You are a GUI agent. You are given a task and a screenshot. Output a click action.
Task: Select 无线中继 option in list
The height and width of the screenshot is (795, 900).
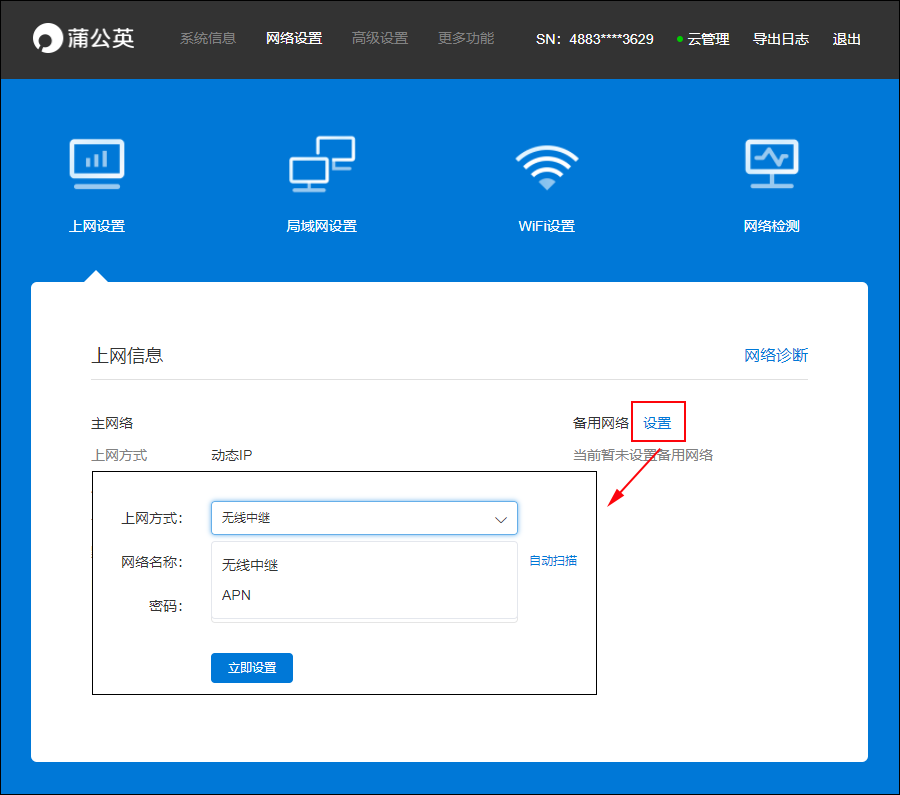[x=364, y=565]
